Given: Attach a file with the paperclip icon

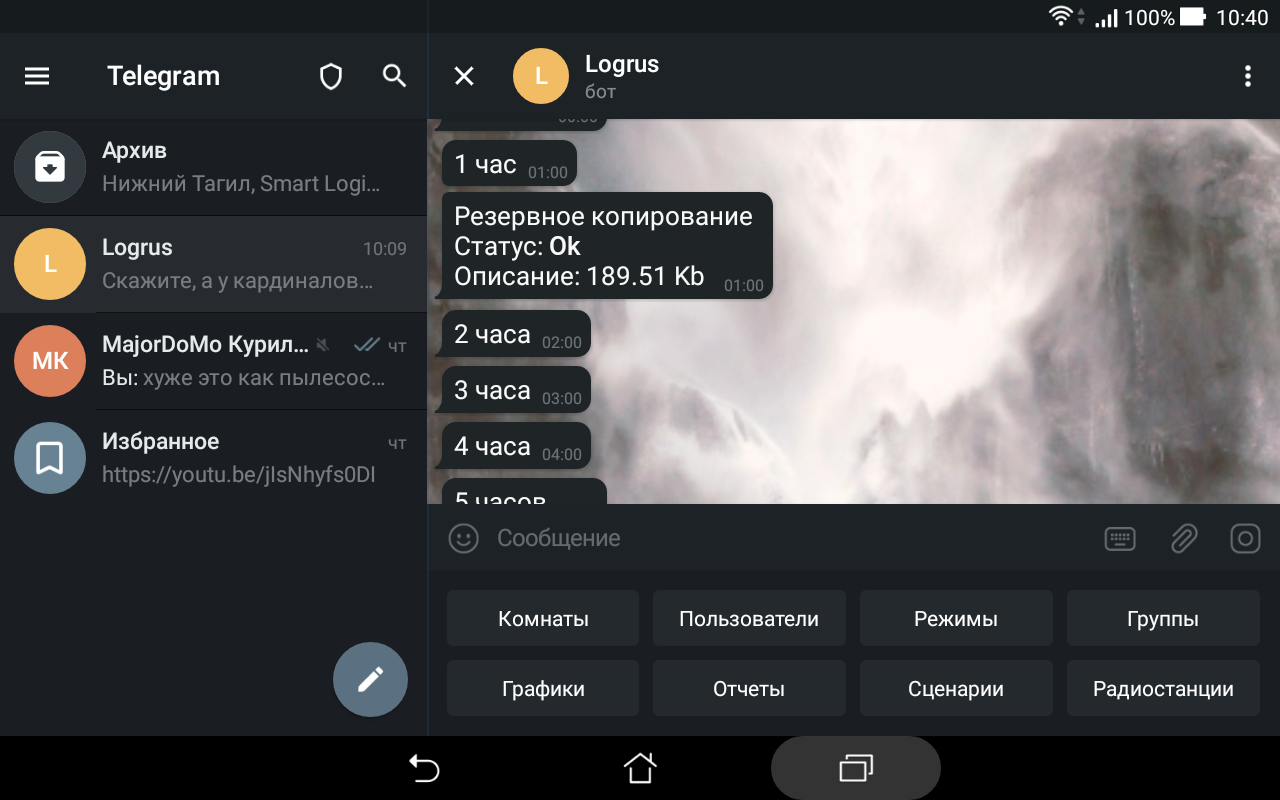Looking at the screenshot, I should point(1184,538).
